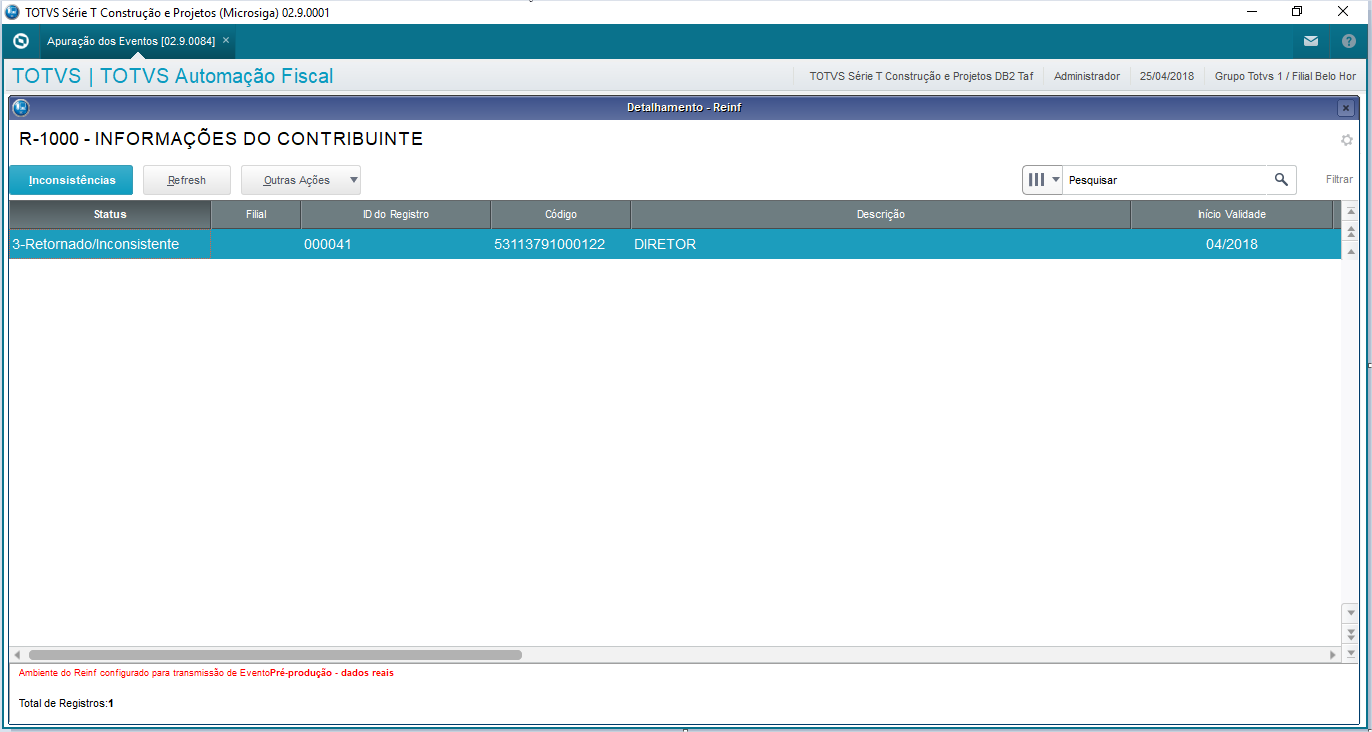This screenshot has height=732, width=1372.
Task: Focus the Pesquisar search field
Action: click(1166, 180)
